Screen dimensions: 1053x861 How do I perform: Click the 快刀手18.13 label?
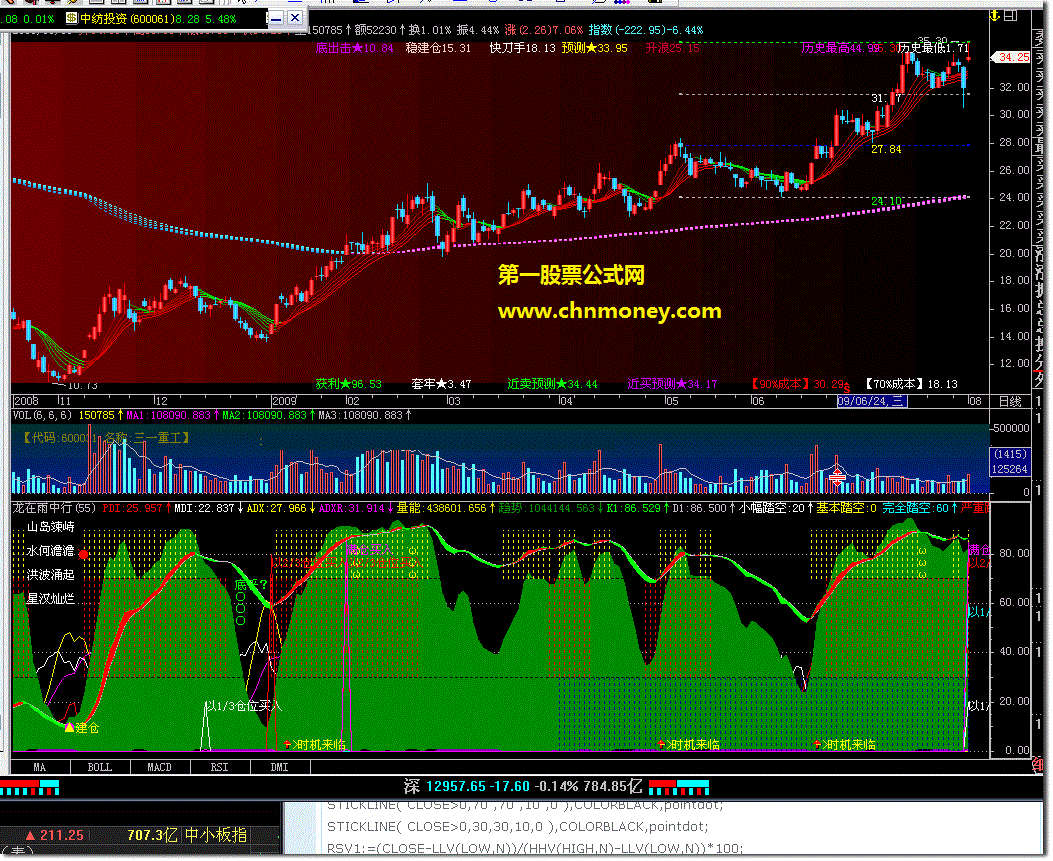pos(522,48)
